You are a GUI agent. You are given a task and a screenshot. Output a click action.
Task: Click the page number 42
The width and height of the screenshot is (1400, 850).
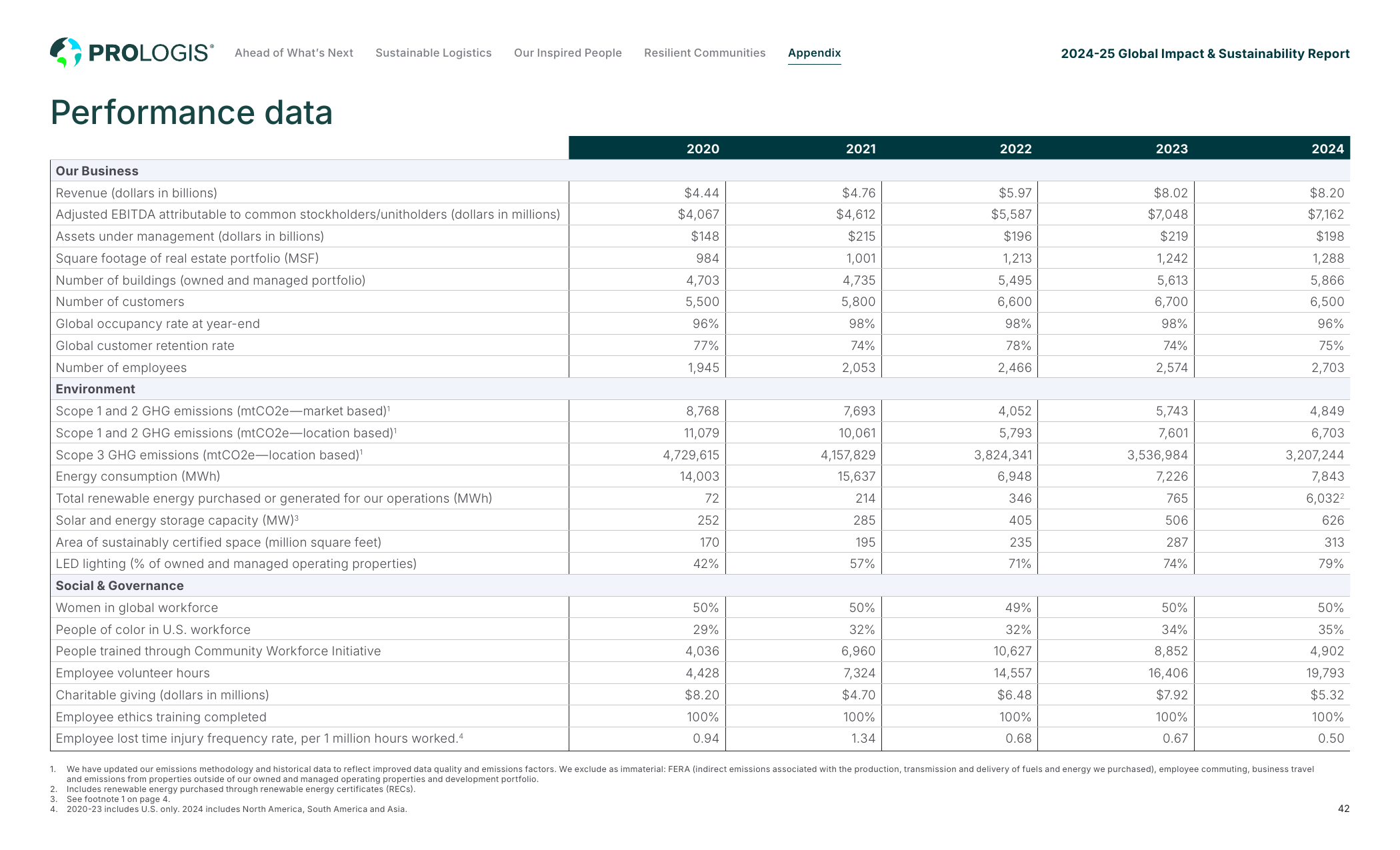pos(1343,809)
